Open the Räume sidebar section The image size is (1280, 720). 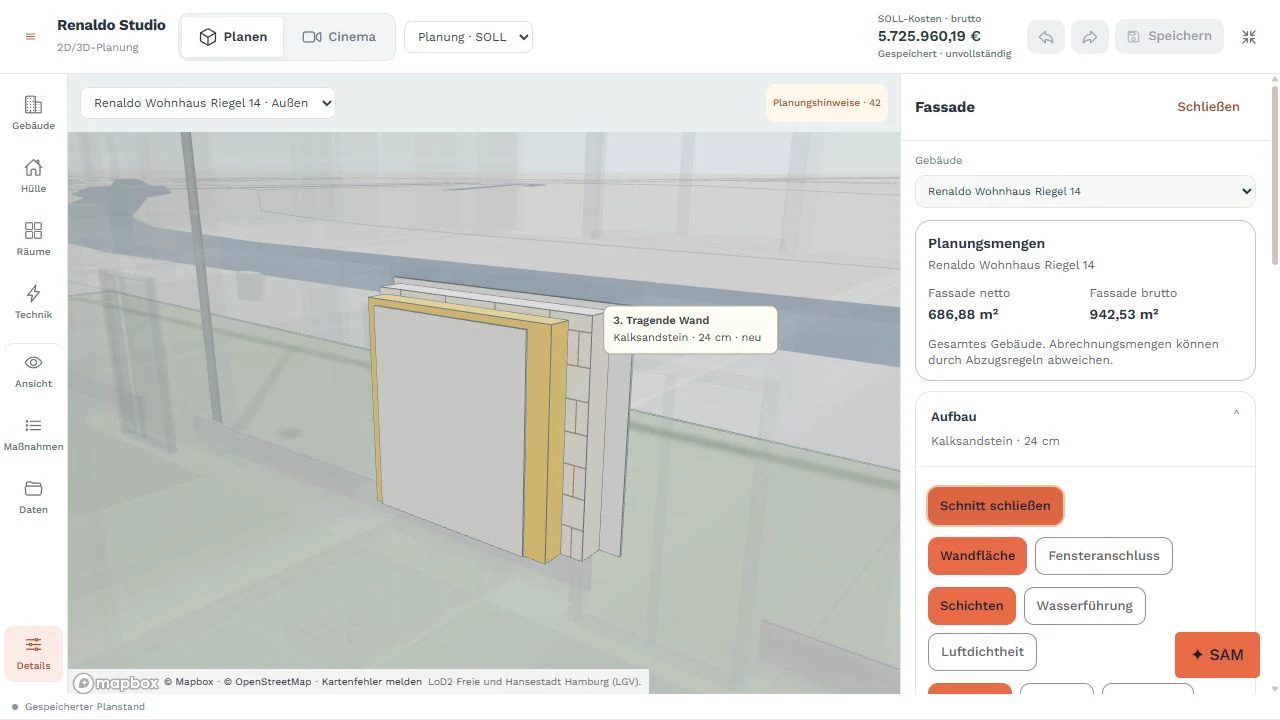(x=33, y=239)
